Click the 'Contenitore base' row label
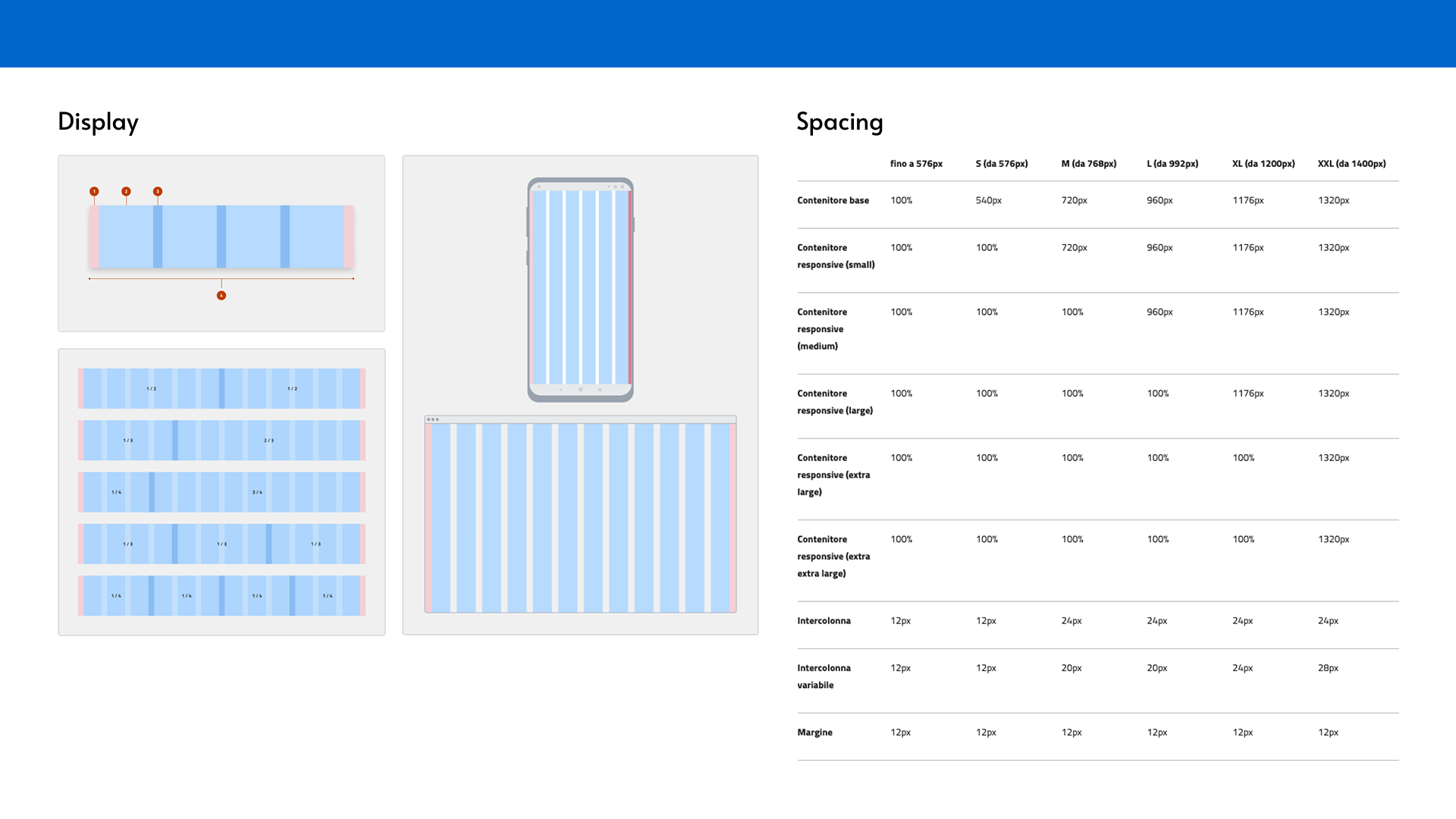This screenshot has height=819, width=1456. 833,200
